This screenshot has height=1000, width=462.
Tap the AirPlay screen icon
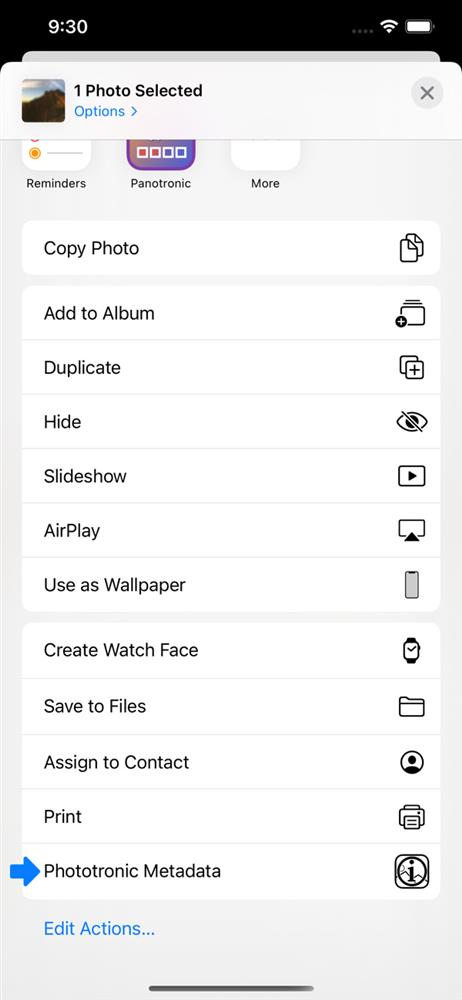pyautogui.click(x=412, y=531)
